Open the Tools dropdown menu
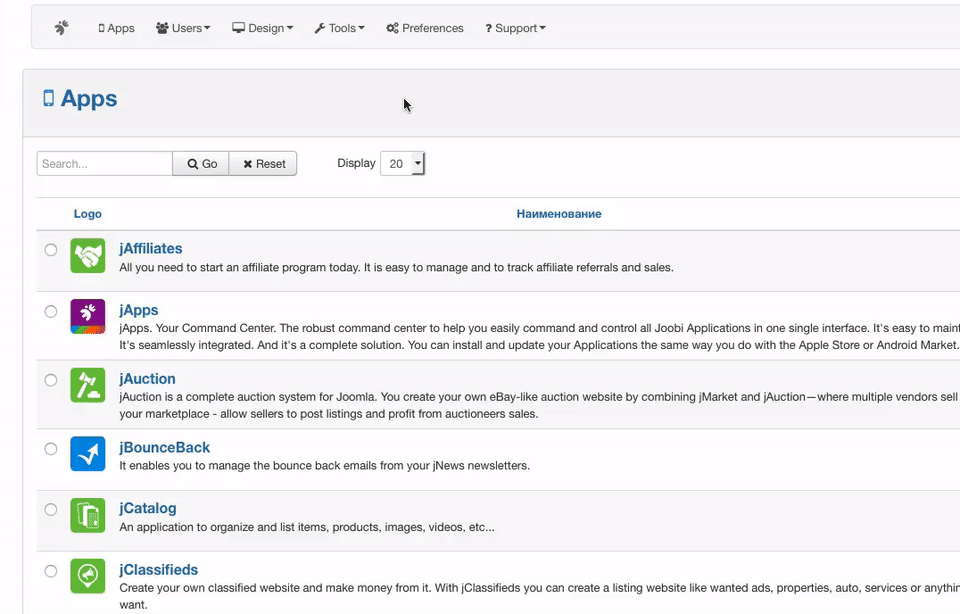The height and width of the screenshot is (614, 960). (339, 28)
